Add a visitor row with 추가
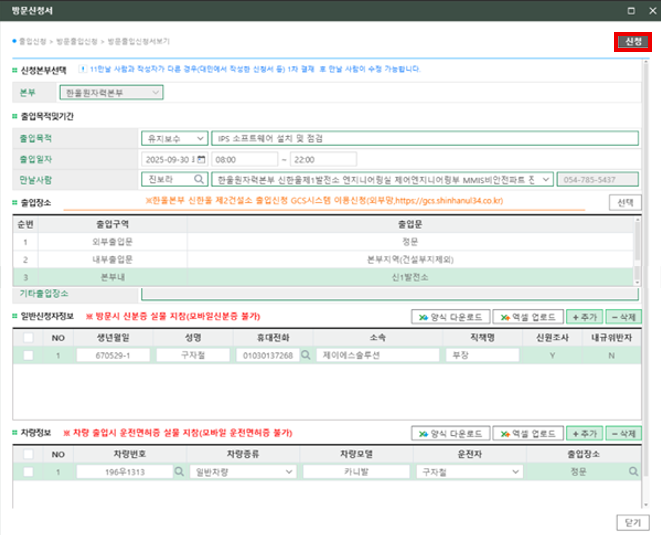Image resolution: width=661 pixels, height=535 pixels. pos(582,316)
